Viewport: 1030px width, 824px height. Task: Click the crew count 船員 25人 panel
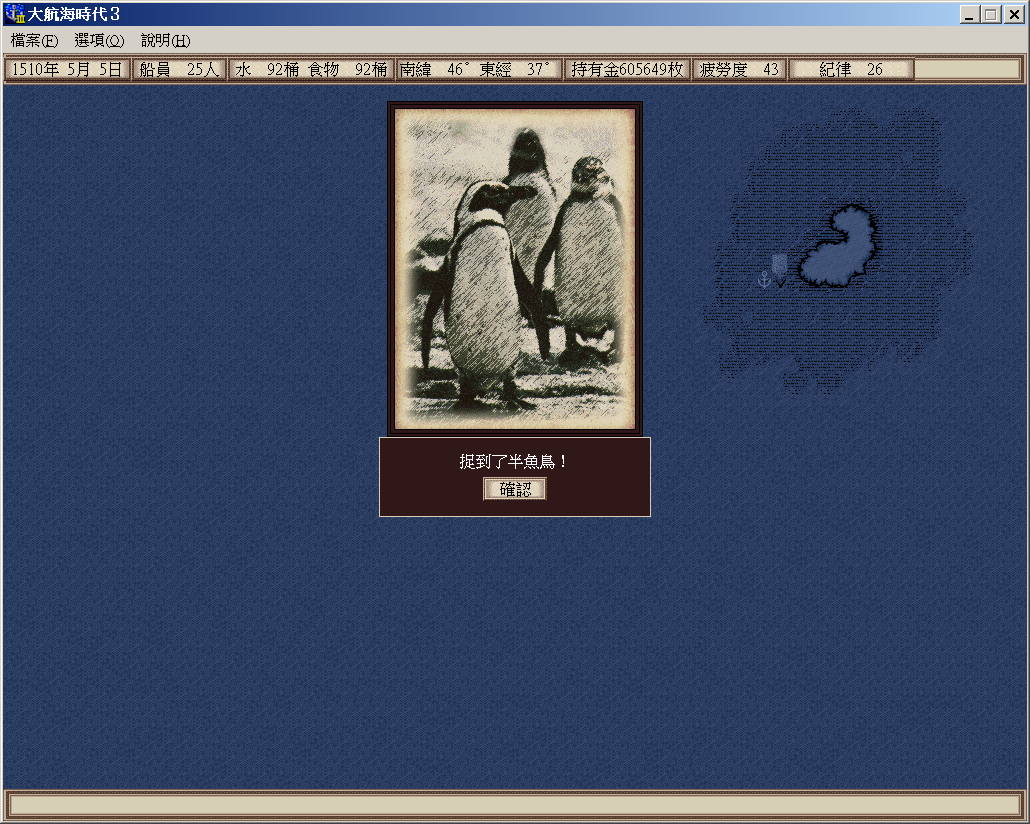(179, 69)
